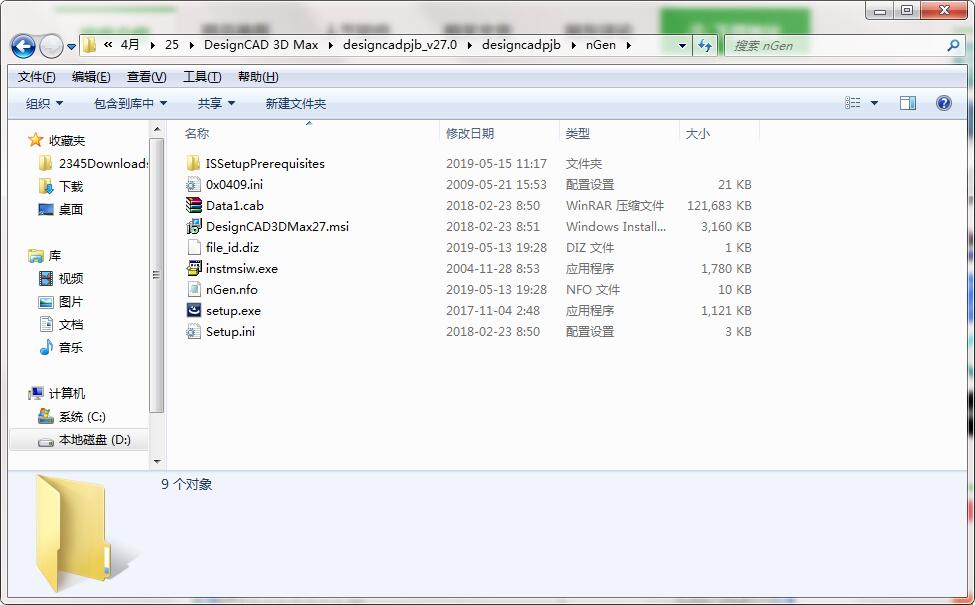Click navigation pane scrollbar down arrow
Screen dimensions: 975x605
[x=157, y=461]
